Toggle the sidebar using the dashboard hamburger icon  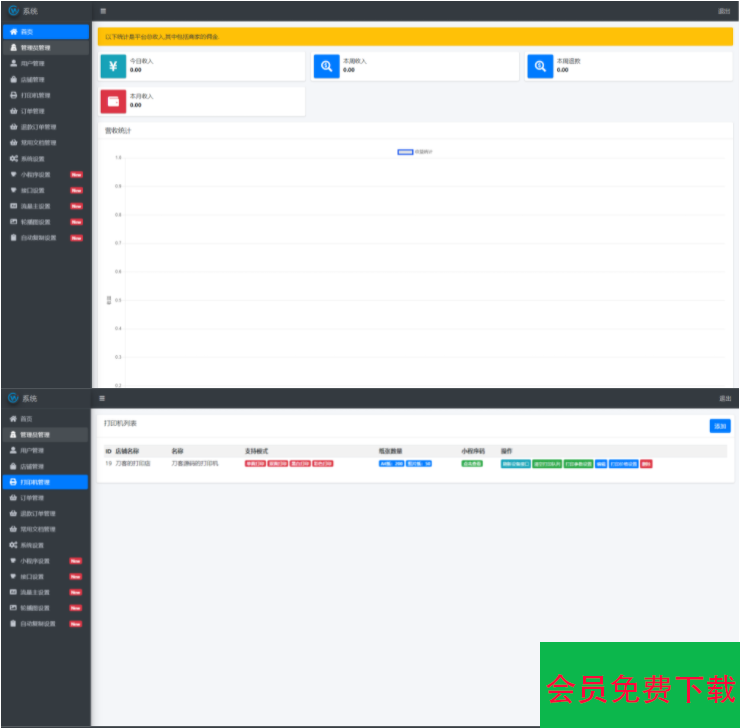pyautogui.click(x=104, y=11)
